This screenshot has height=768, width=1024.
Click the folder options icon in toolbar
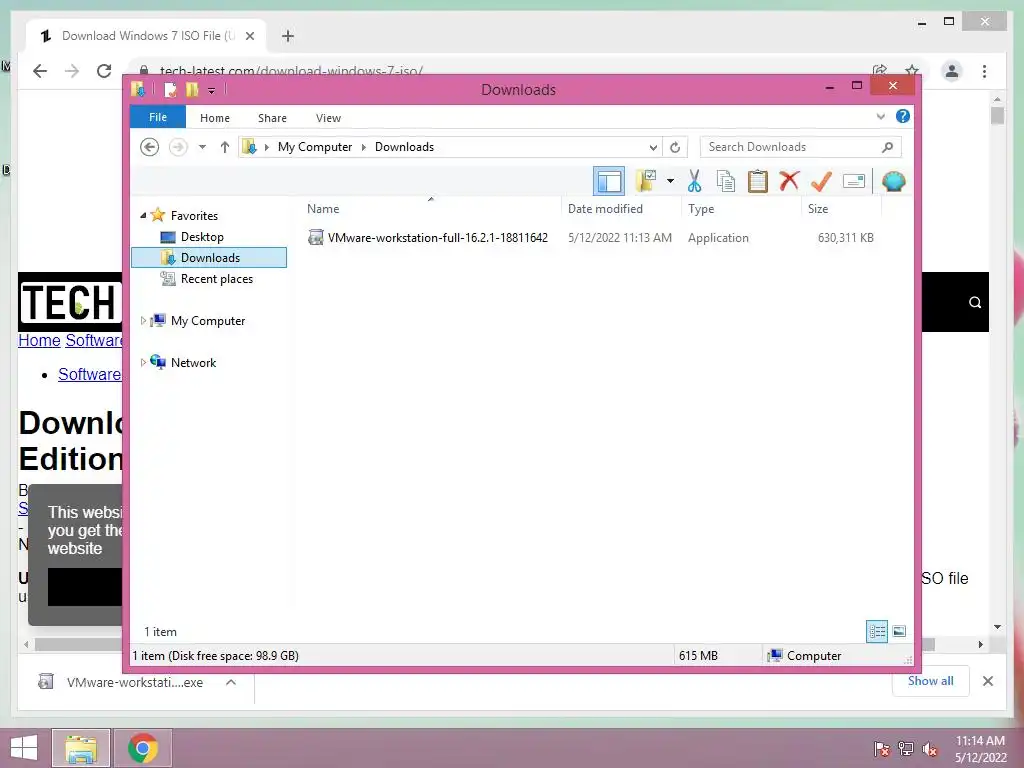pos(646,181)
